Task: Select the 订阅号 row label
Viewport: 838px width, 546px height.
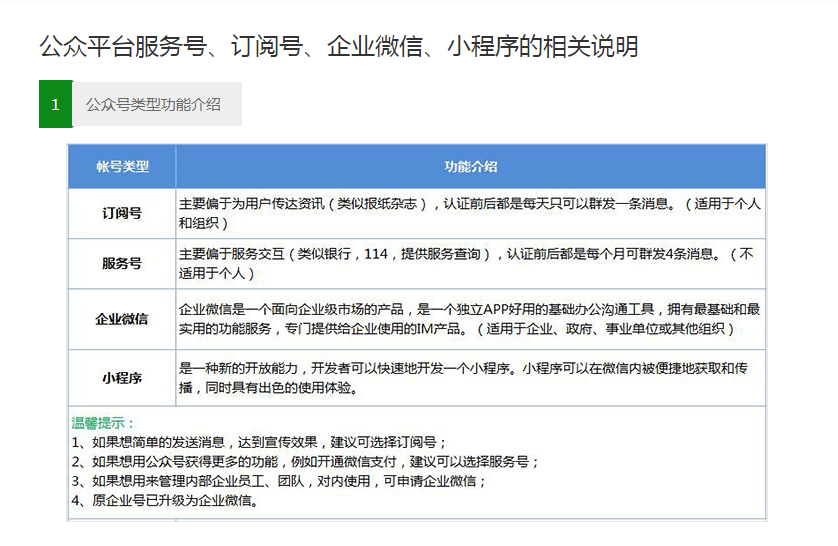Action: 122,213
